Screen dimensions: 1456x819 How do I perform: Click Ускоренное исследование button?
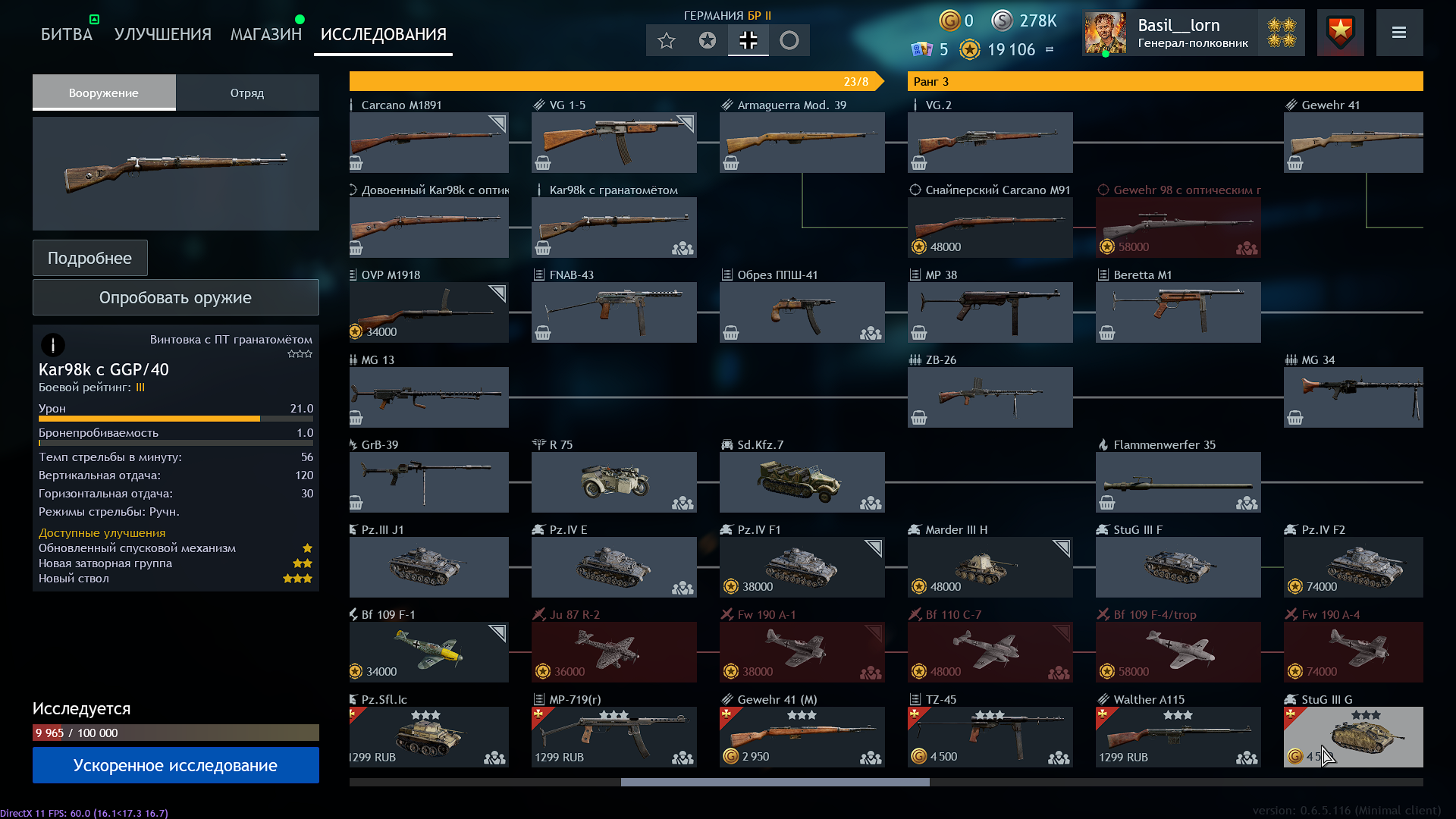coord(176,765)
